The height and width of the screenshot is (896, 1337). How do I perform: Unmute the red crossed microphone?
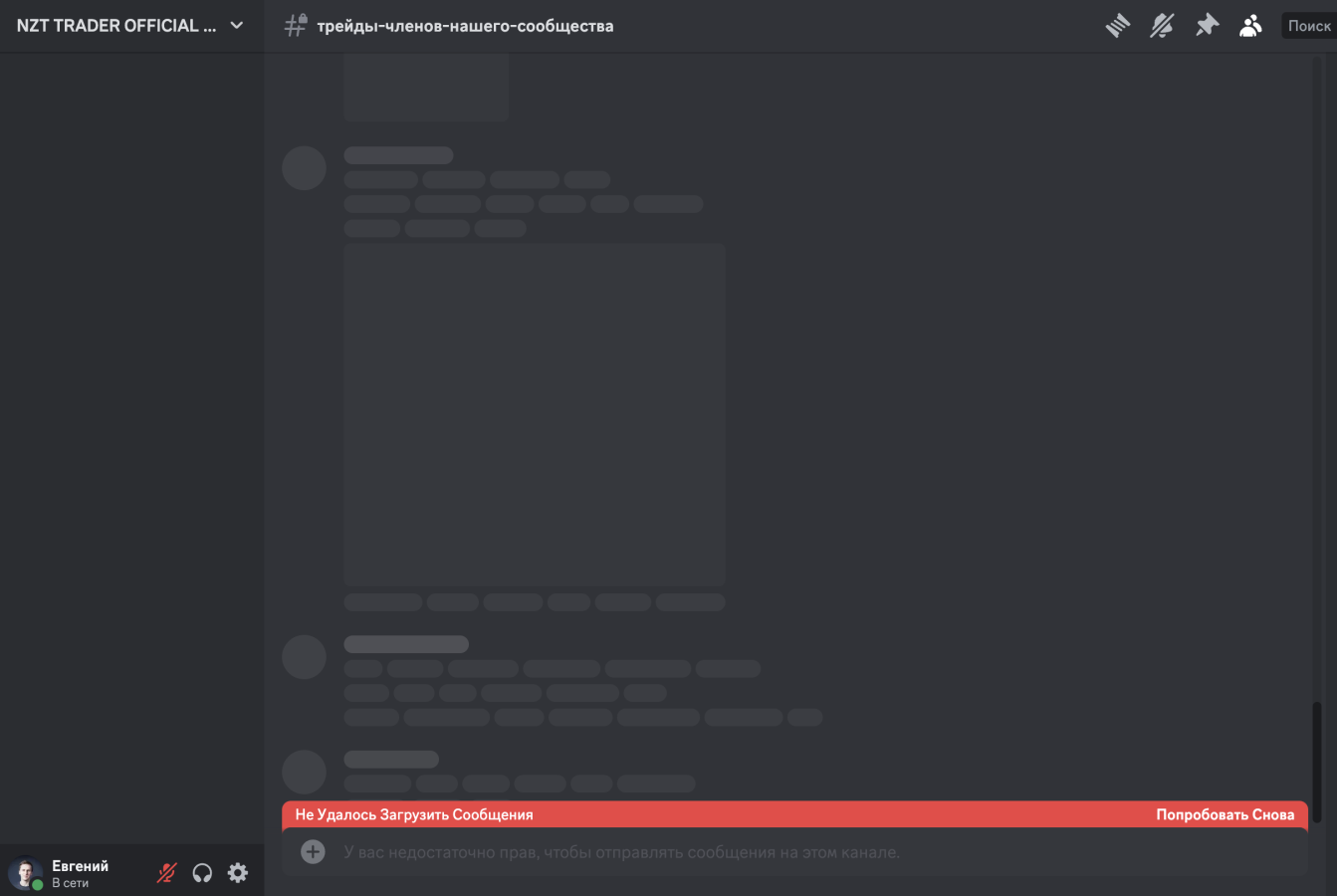[166, 873]
